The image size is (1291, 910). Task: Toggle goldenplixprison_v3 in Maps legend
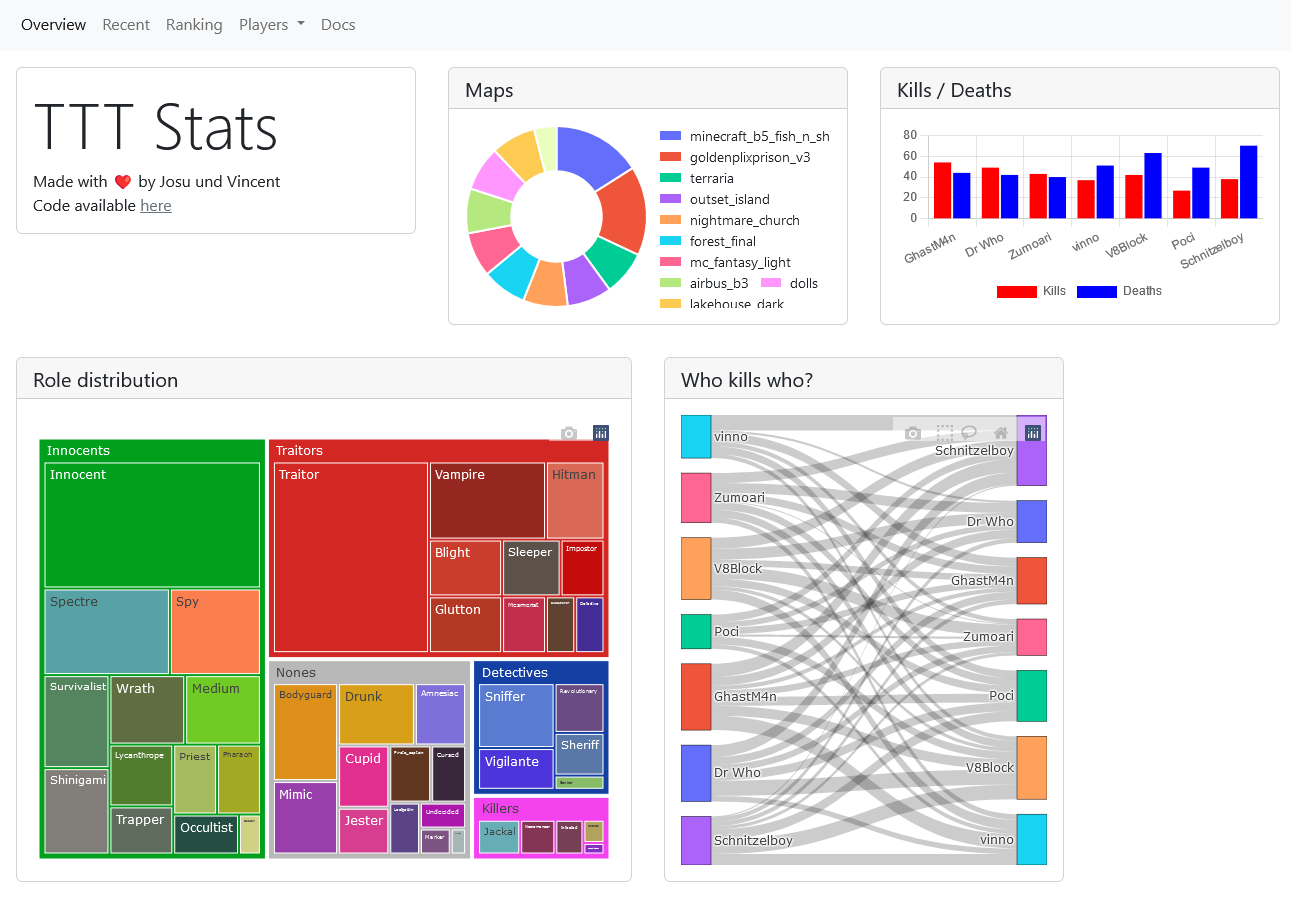[x=735, y=157]
